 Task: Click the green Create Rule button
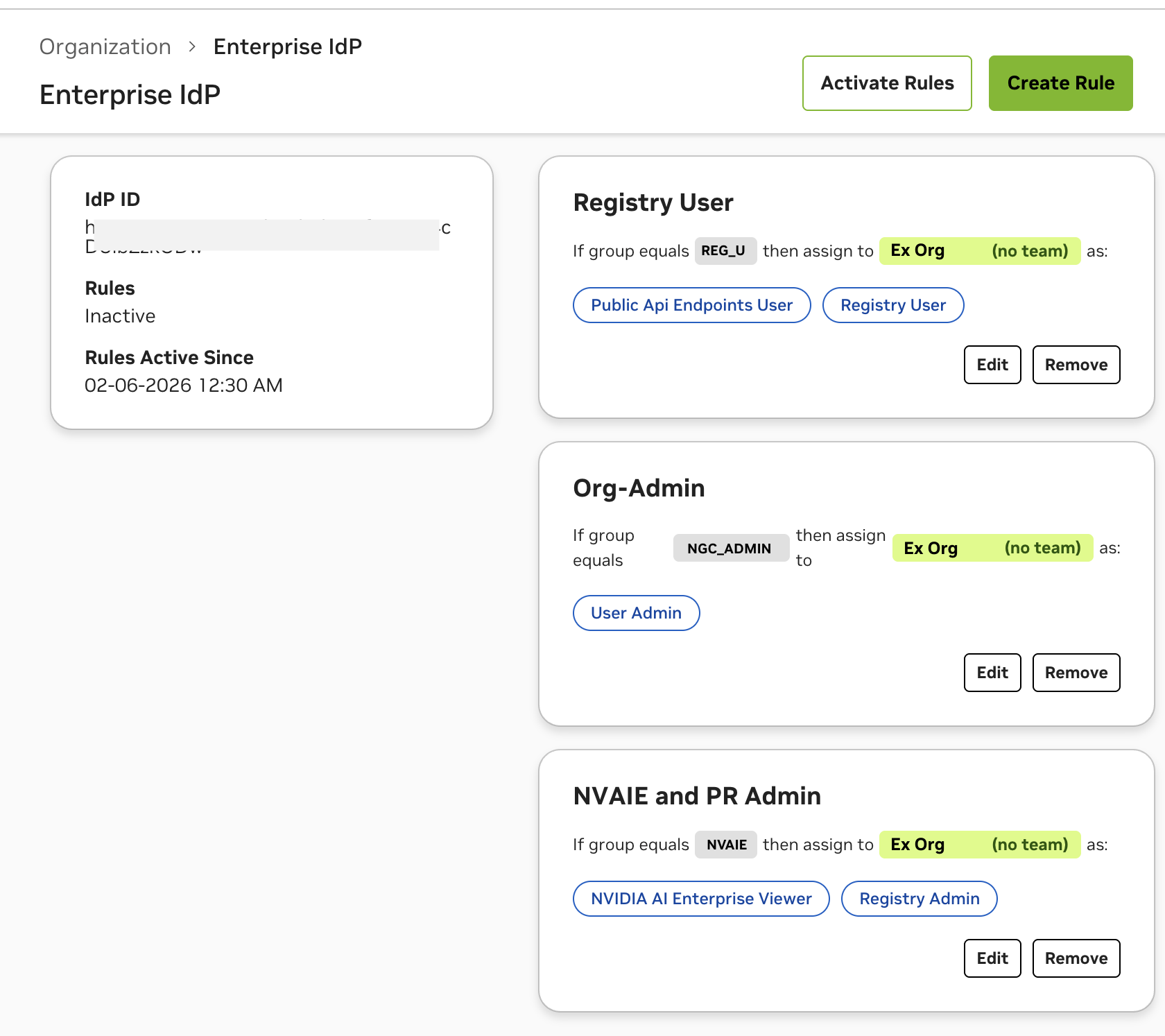(x=1060, y=83)
